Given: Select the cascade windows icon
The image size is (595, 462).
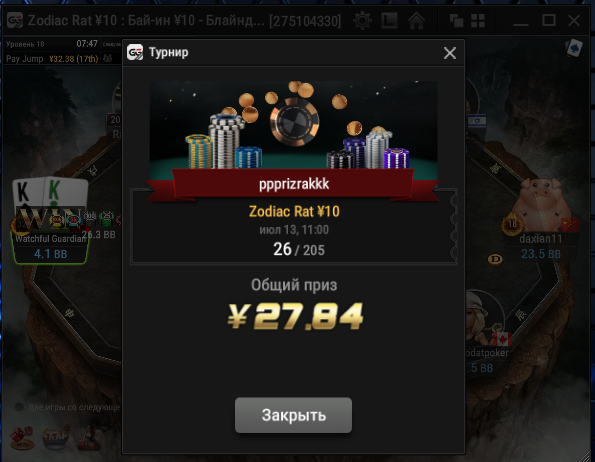Looking at the screenshot, I should pos(456,20).
